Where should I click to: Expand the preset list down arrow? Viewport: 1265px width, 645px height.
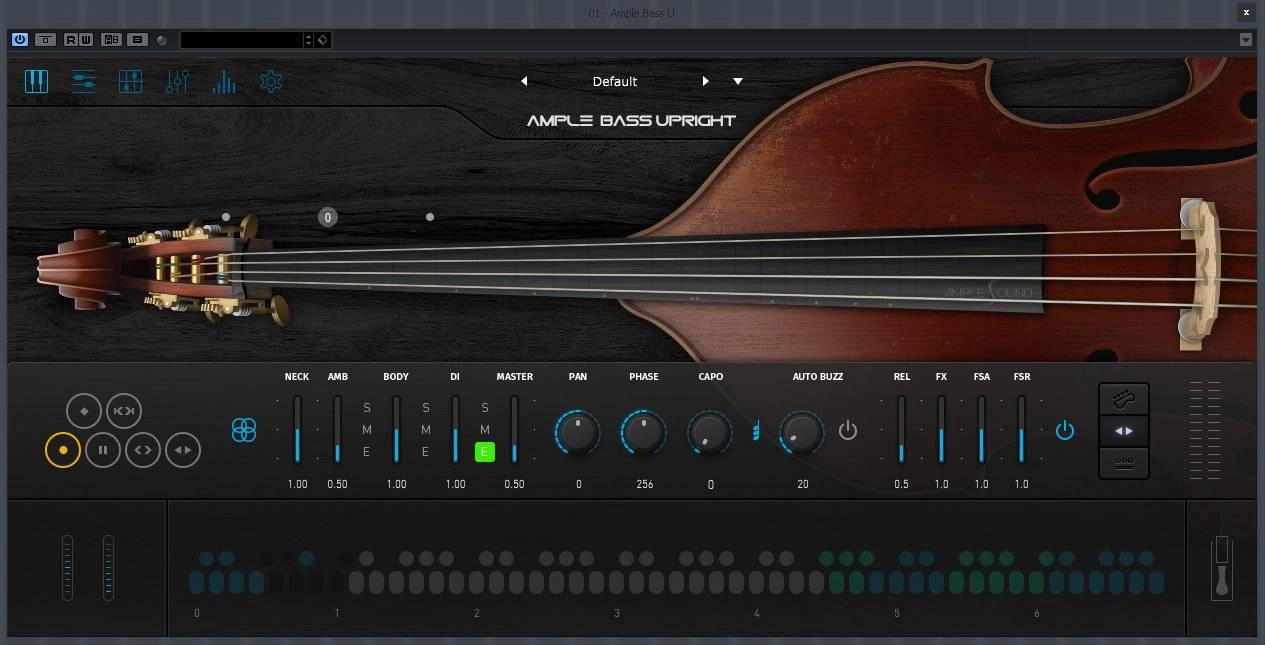pyautogui.click(x=738, y=81)
